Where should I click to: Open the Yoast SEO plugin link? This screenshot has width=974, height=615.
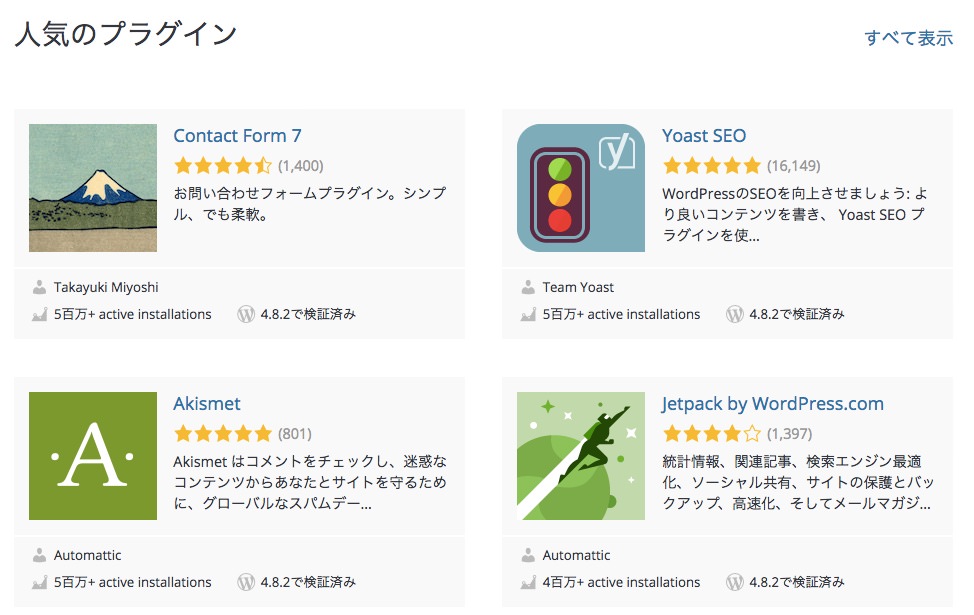point(704,135)
